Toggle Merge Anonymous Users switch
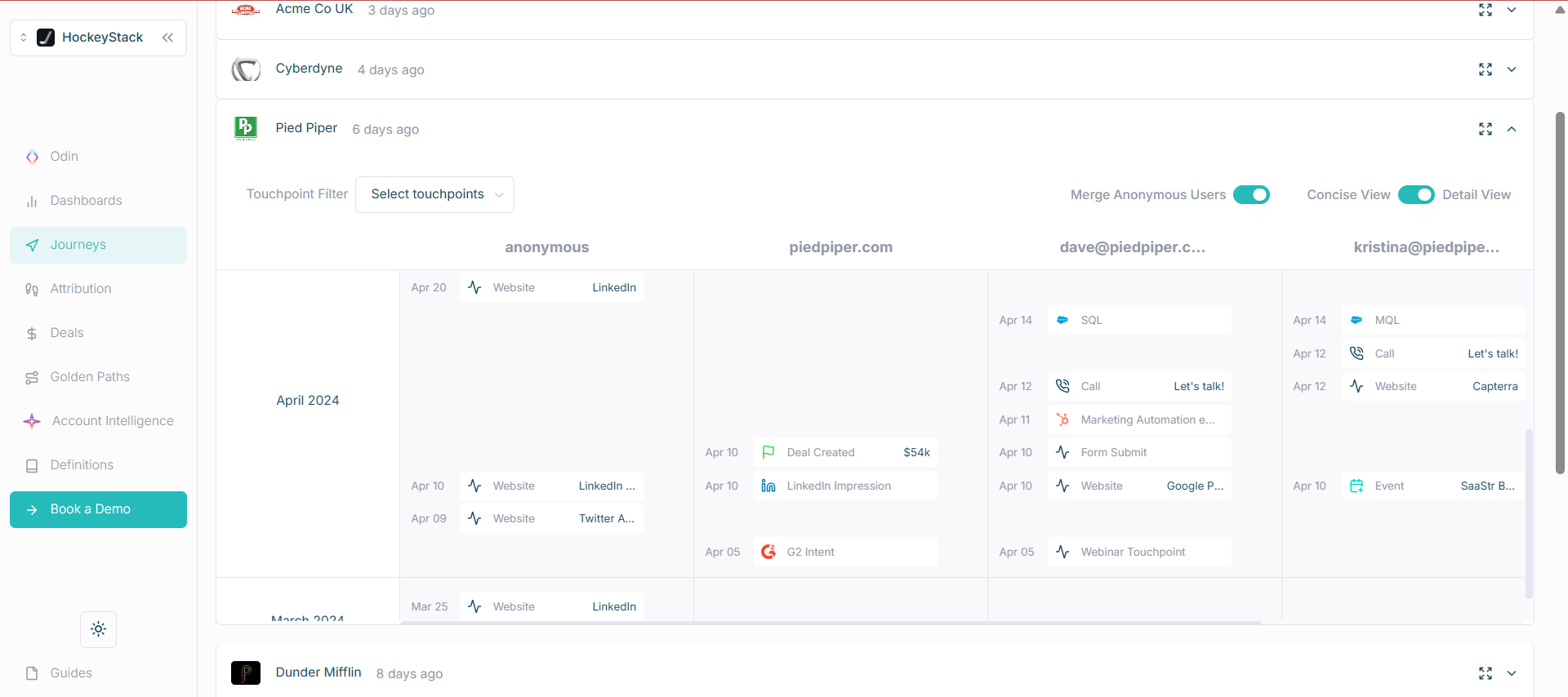Image resolution: width=1568 pixels, height=697 pixels. pos(1251,194)
